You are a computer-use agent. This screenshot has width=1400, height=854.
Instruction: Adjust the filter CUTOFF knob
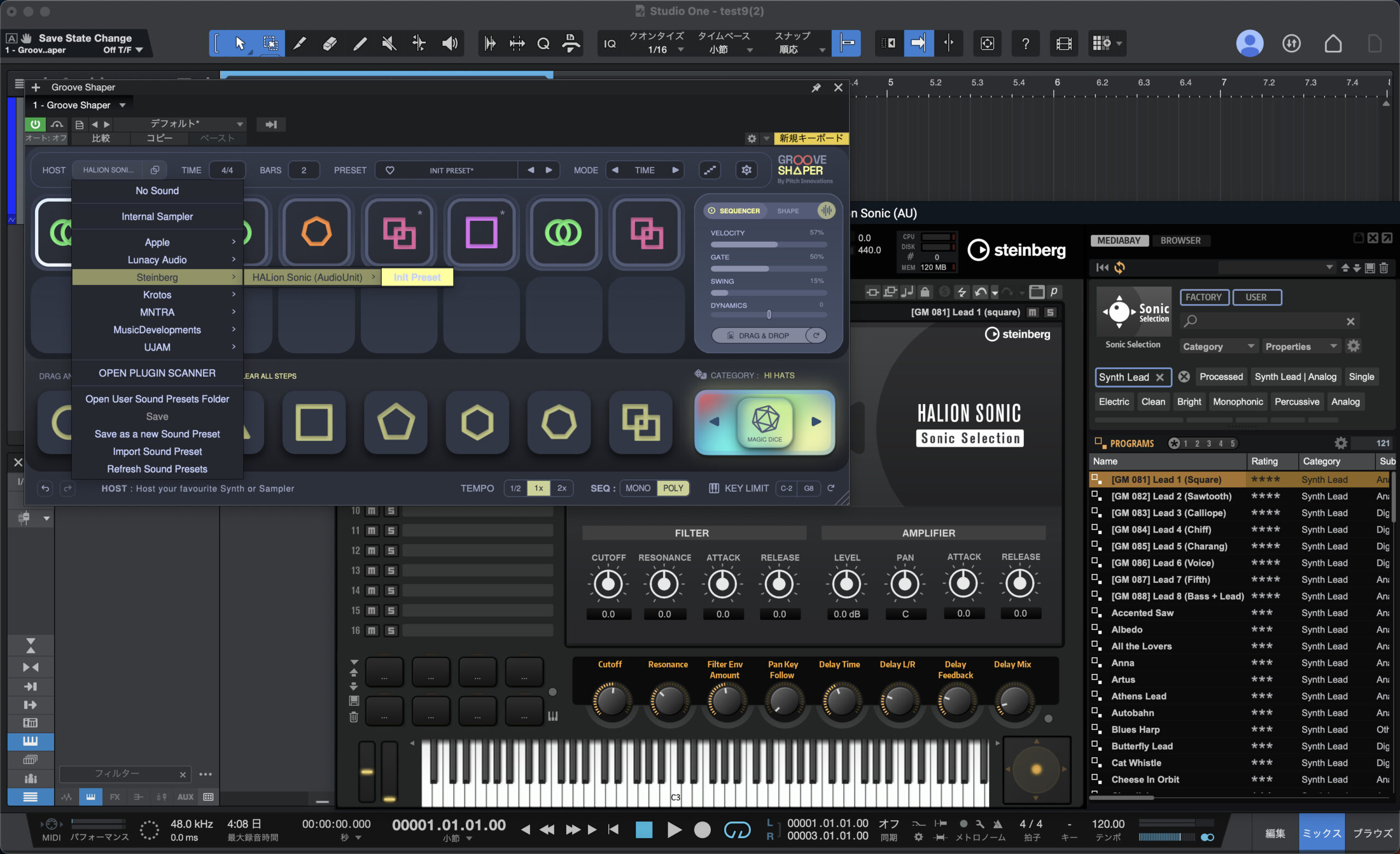pos(608,584)
